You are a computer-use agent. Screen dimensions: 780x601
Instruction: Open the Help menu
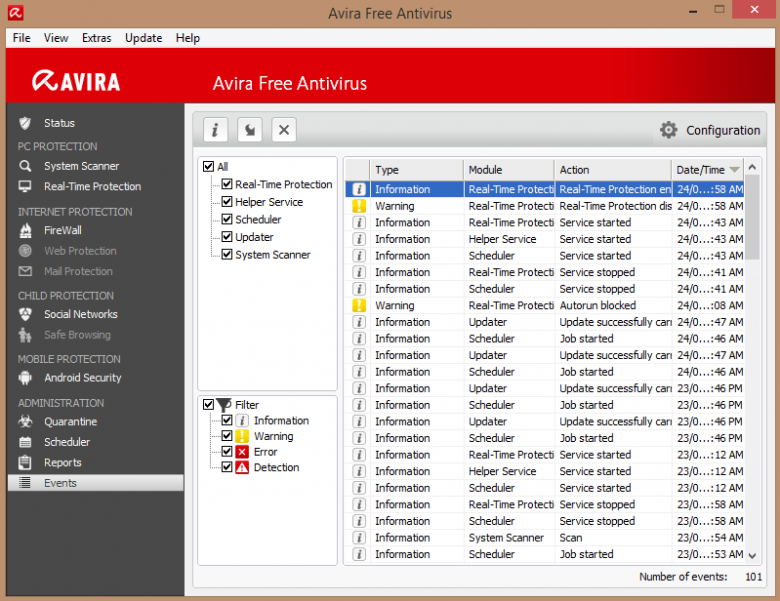click(188, 38)
